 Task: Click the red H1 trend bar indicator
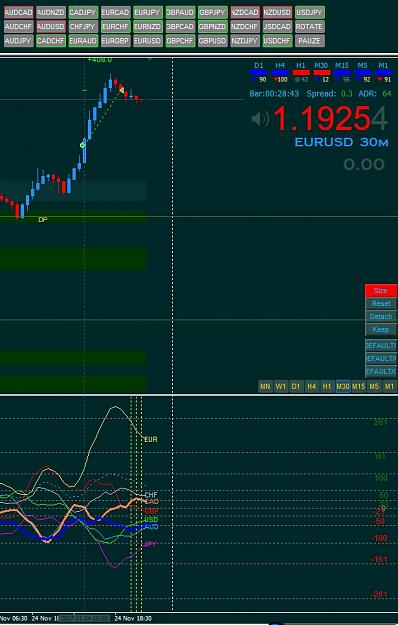(x=301, y=73)
